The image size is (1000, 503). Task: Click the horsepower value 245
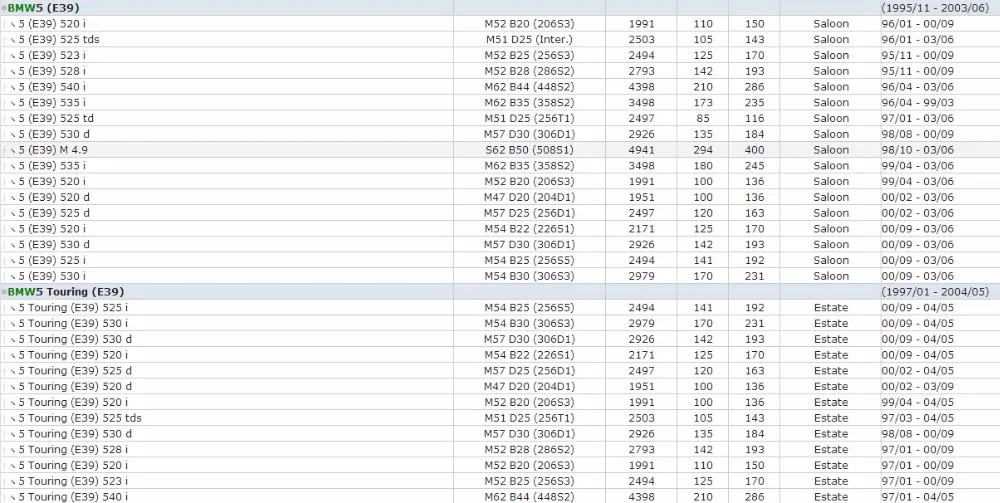(754, 166)
